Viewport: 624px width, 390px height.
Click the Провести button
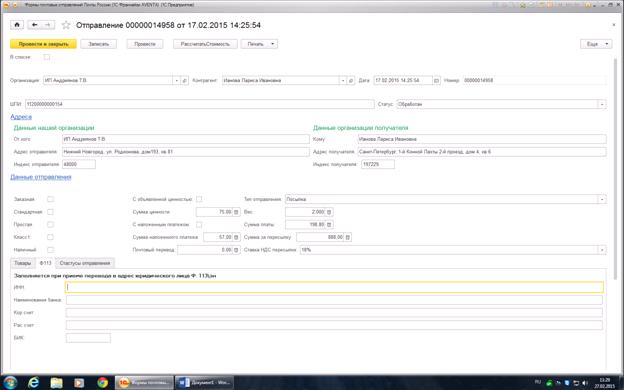(145, 44)
